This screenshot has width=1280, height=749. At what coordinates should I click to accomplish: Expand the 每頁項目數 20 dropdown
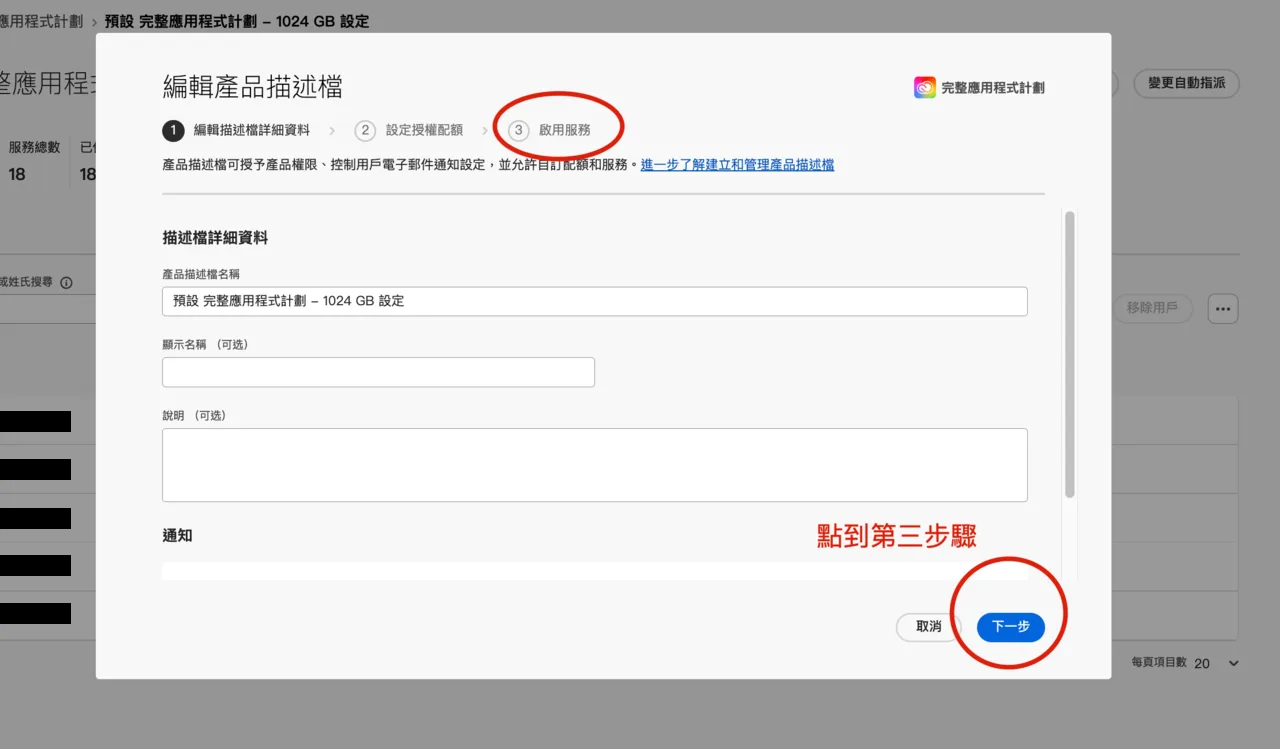pos(1216,663)
